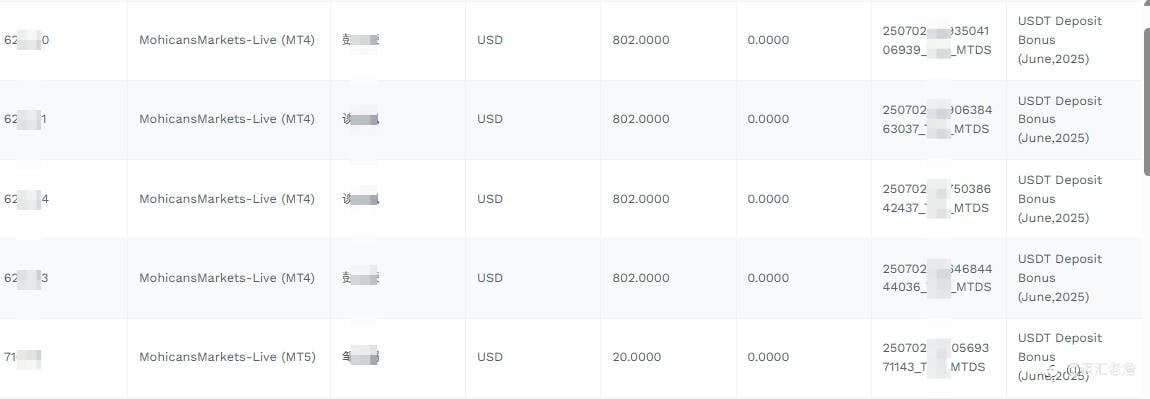The height and width of the screenshot is (399, 1150).
Task: Click the order ID containing 44036
Action: [937, 278]
